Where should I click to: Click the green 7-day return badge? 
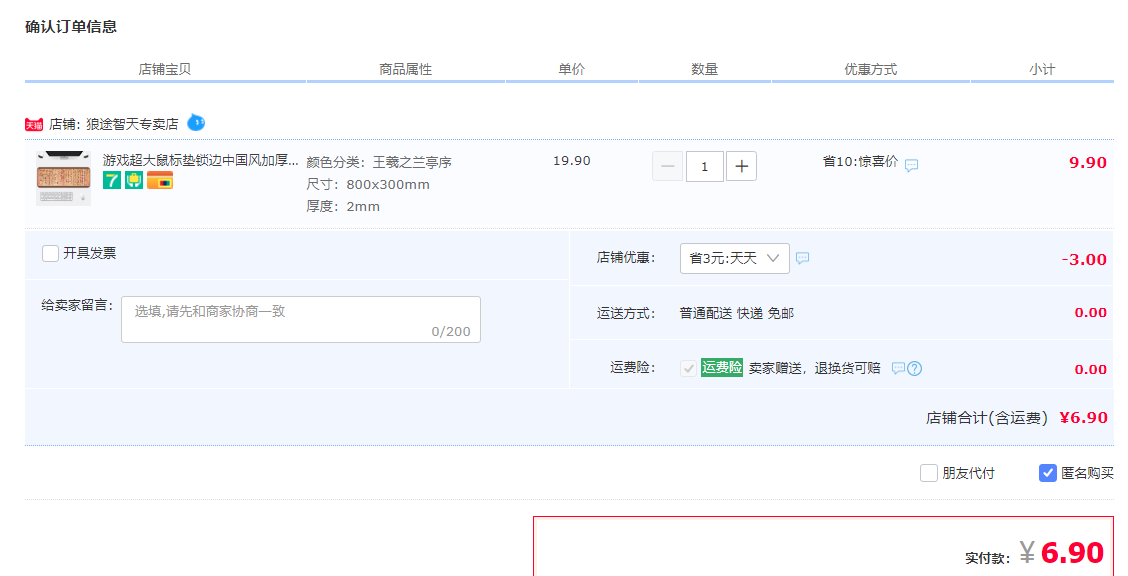coord(112,180)
